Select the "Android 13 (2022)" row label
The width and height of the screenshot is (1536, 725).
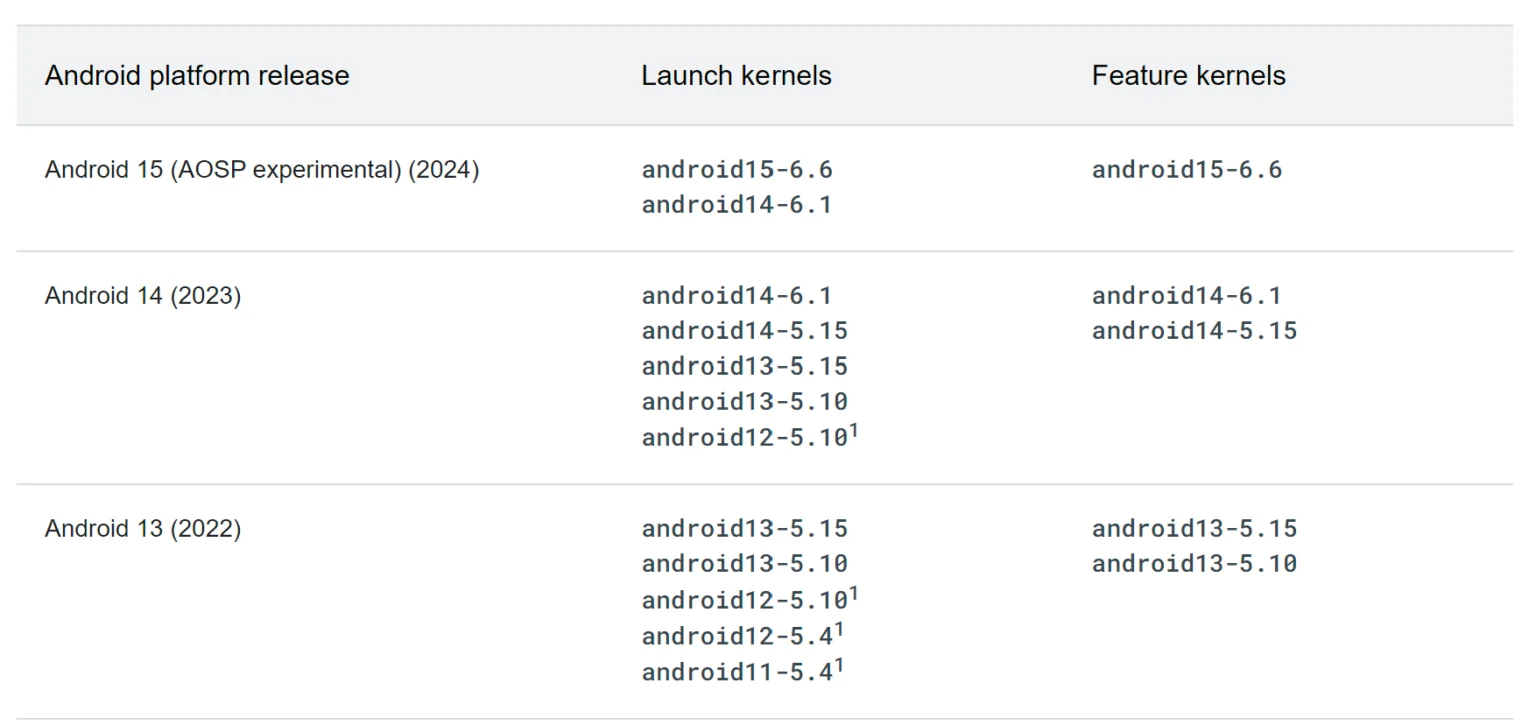(x=143, y=529)
